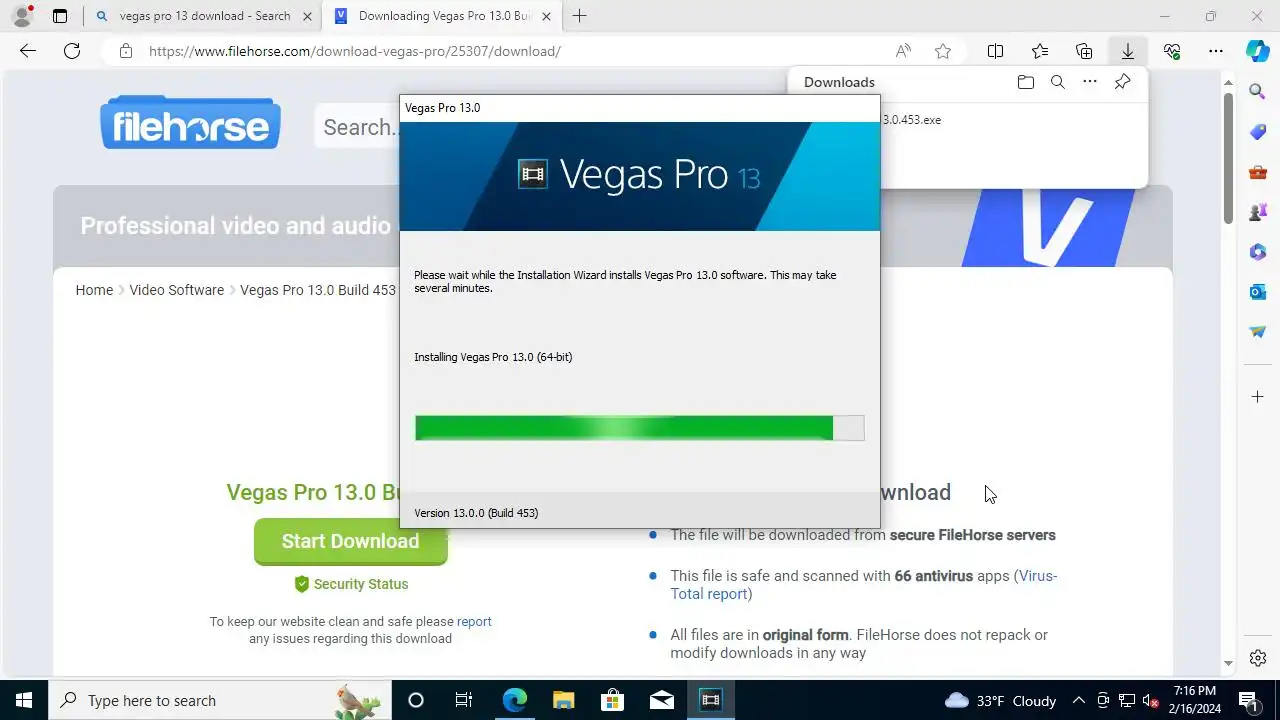Open Microsoft Edge on taskbar

click(514, 700)
